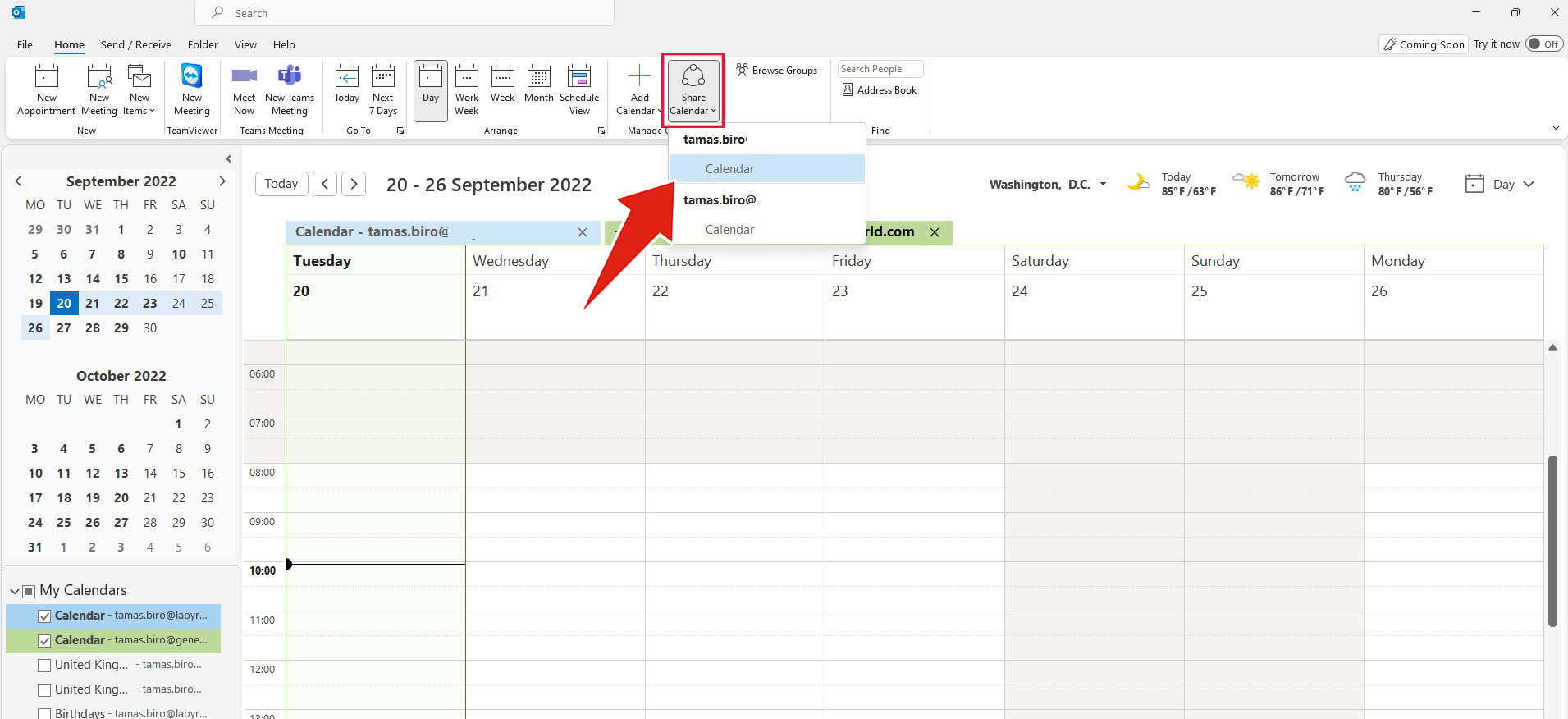Screen dimensions: 1568x719
Task: Click Search People field
Action: pos(880,69)
